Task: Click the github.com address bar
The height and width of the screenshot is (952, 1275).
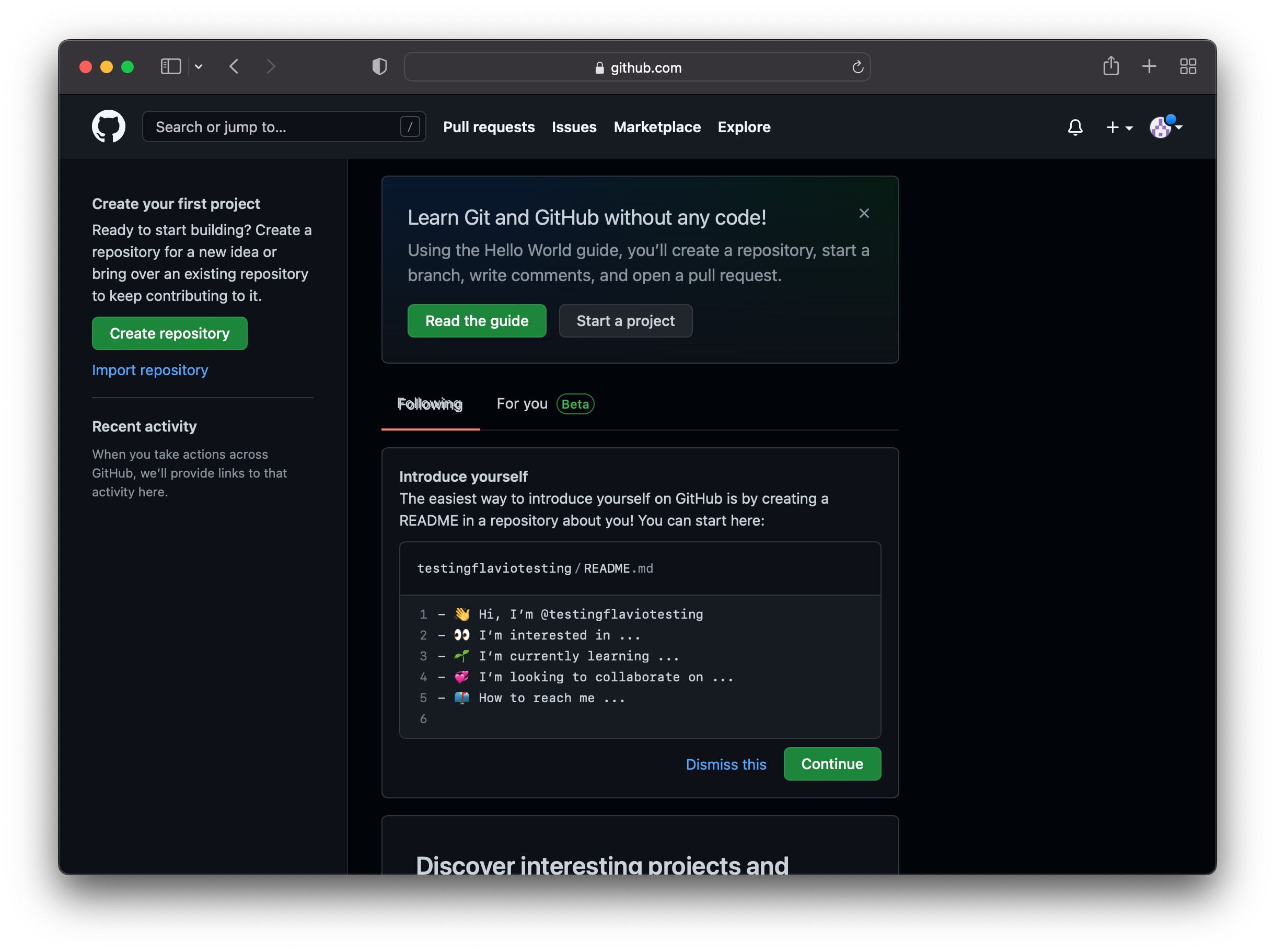Action: click(636, 67)
